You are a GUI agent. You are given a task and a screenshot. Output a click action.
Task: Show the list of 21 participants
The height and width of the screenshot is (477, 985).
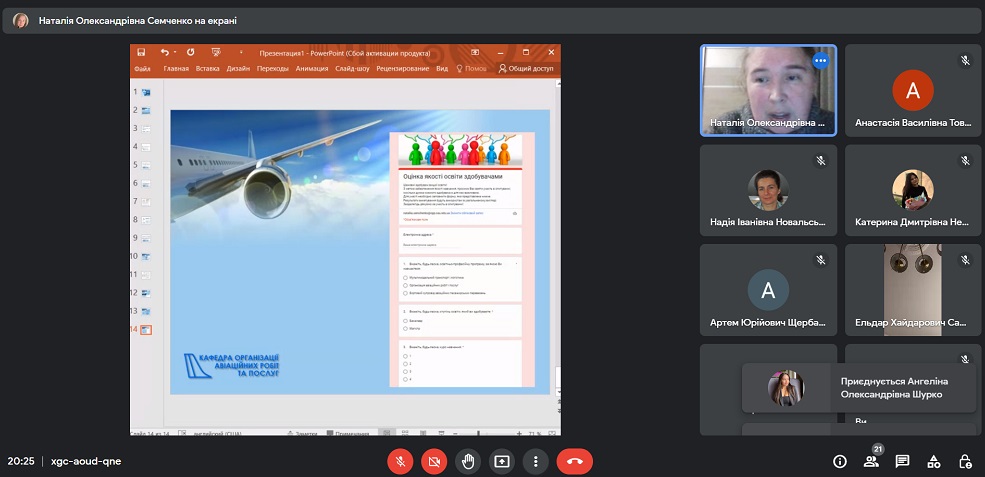click(871, 461)
